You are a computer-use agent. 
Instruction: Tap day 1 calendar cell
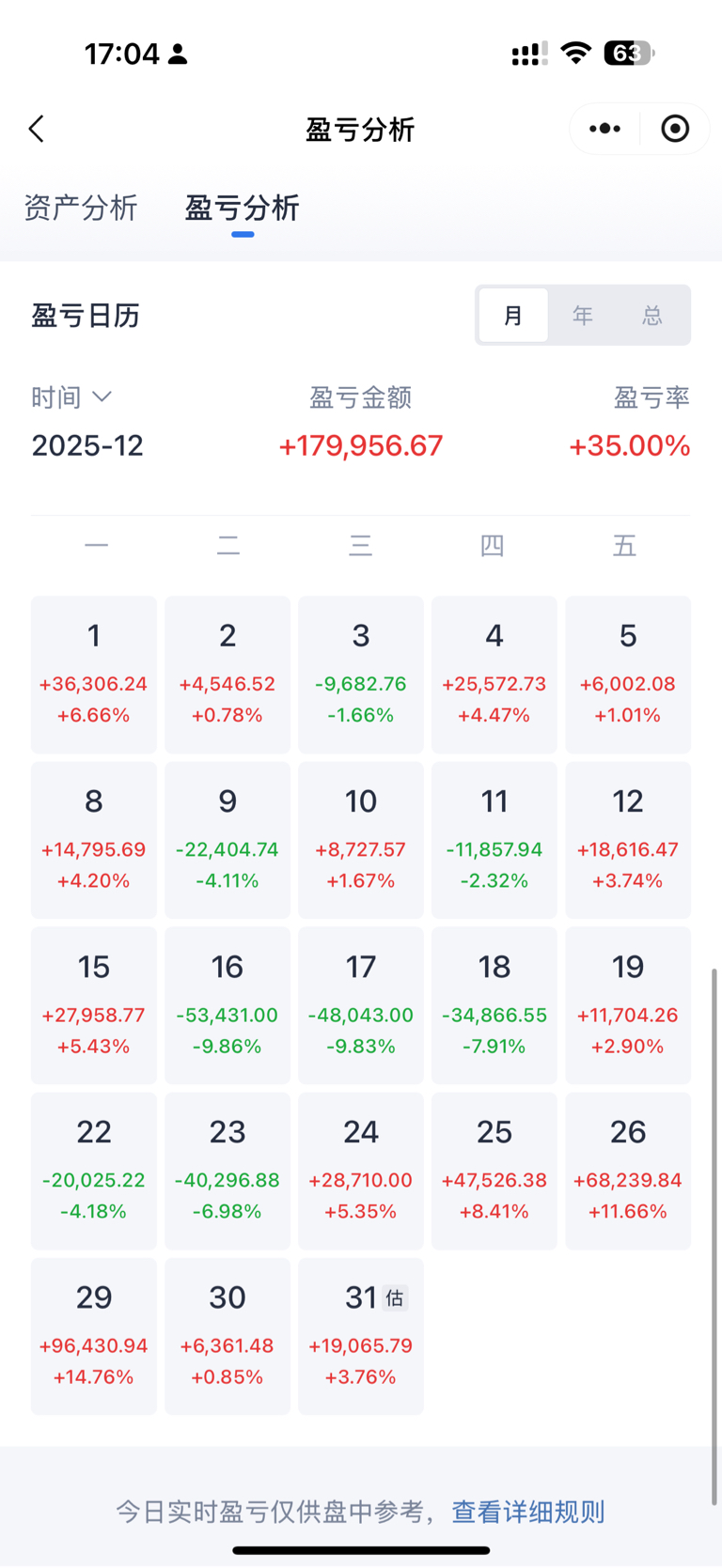94,675
